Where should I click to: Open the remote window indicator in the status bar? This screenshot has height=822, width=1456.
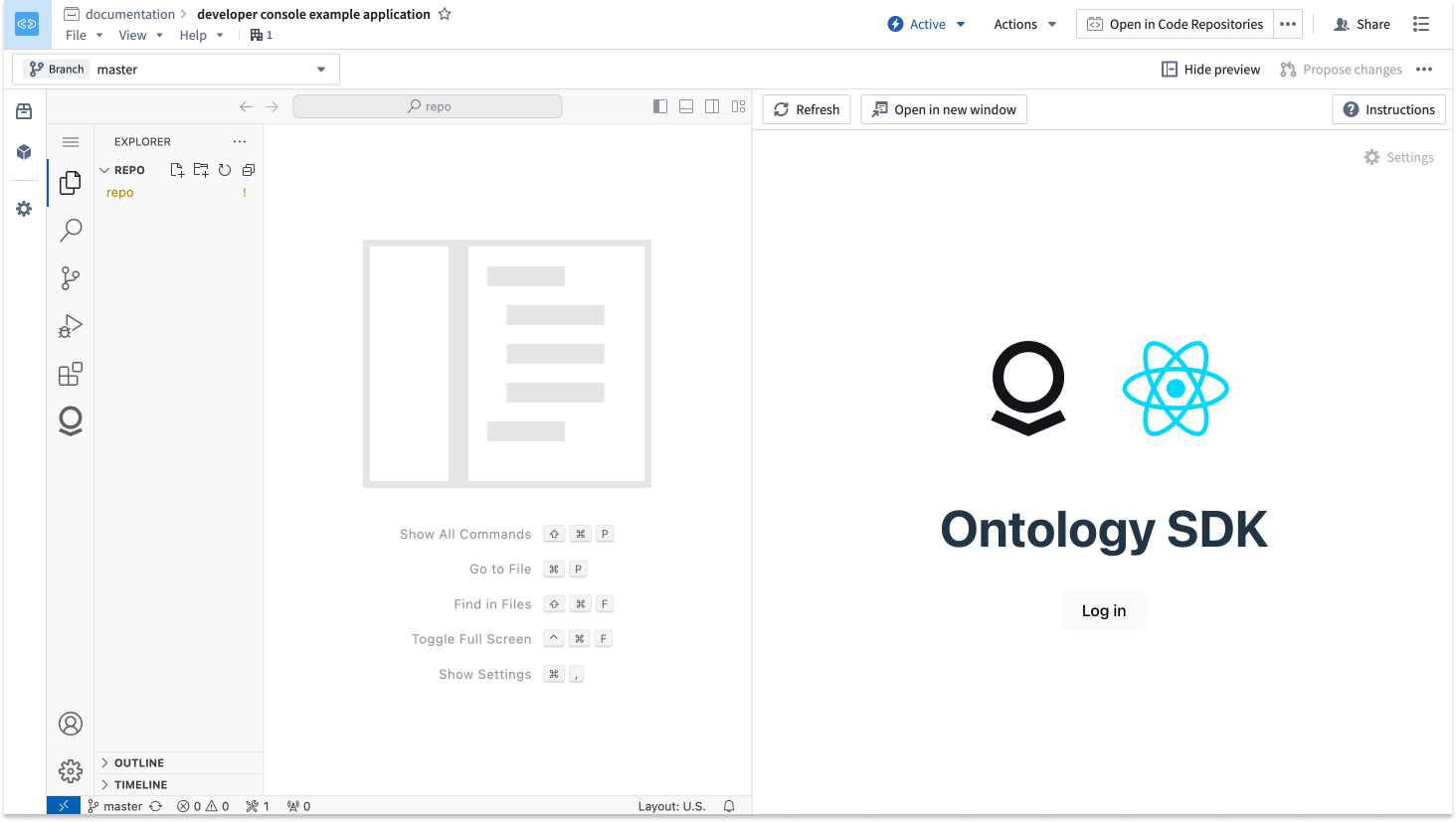click(x=64, y=806)
